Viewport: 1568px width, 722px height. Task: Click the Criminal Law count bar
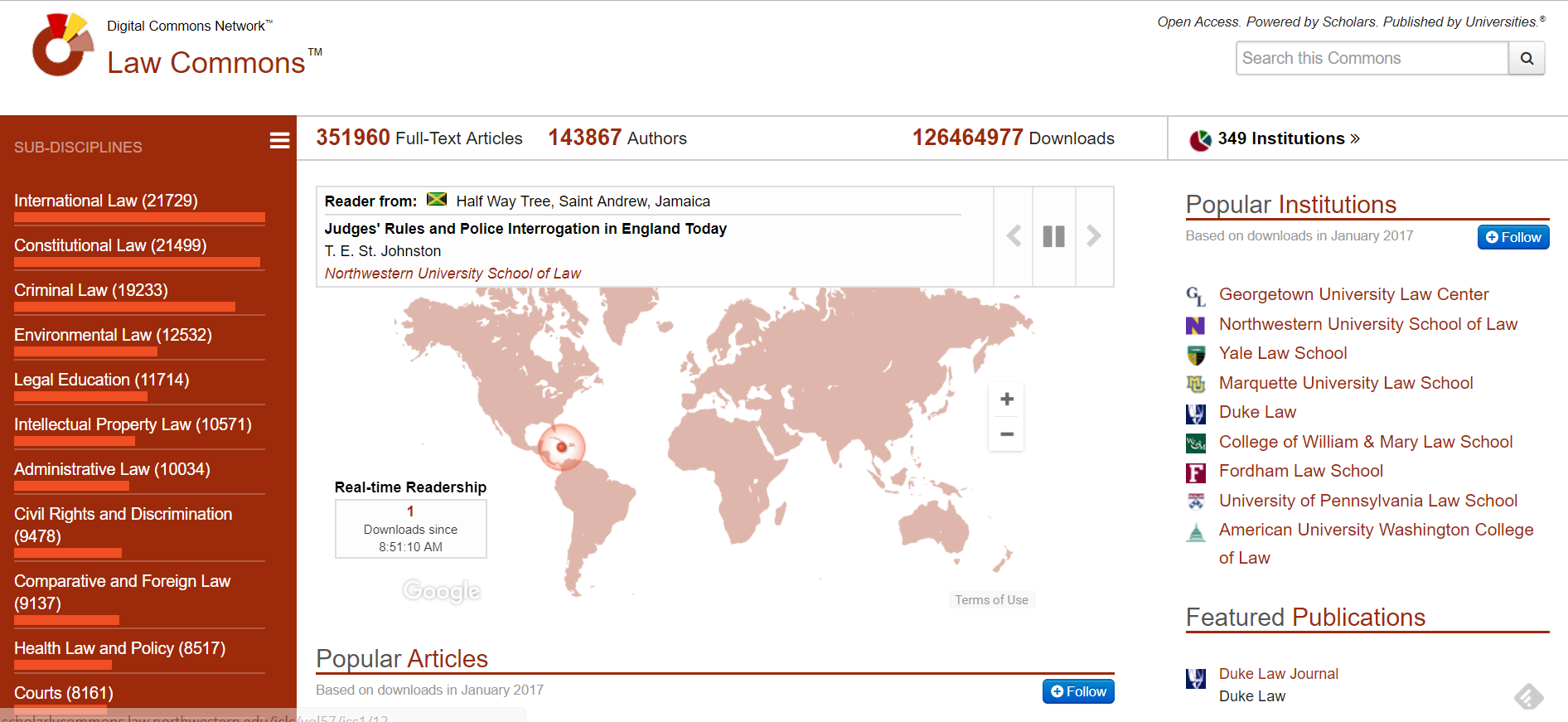(124, 308)
